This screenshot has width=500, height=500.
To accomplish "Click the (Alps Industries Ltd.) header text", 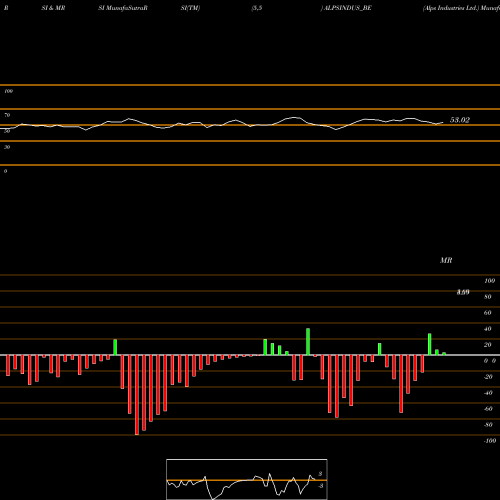I will click(x=451, y=8).
